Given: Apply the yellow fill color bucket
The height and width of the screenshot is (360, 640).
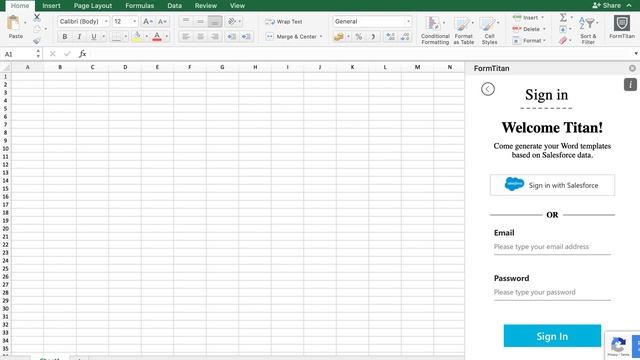Looking at the screenshot, I should click(137, 37).
